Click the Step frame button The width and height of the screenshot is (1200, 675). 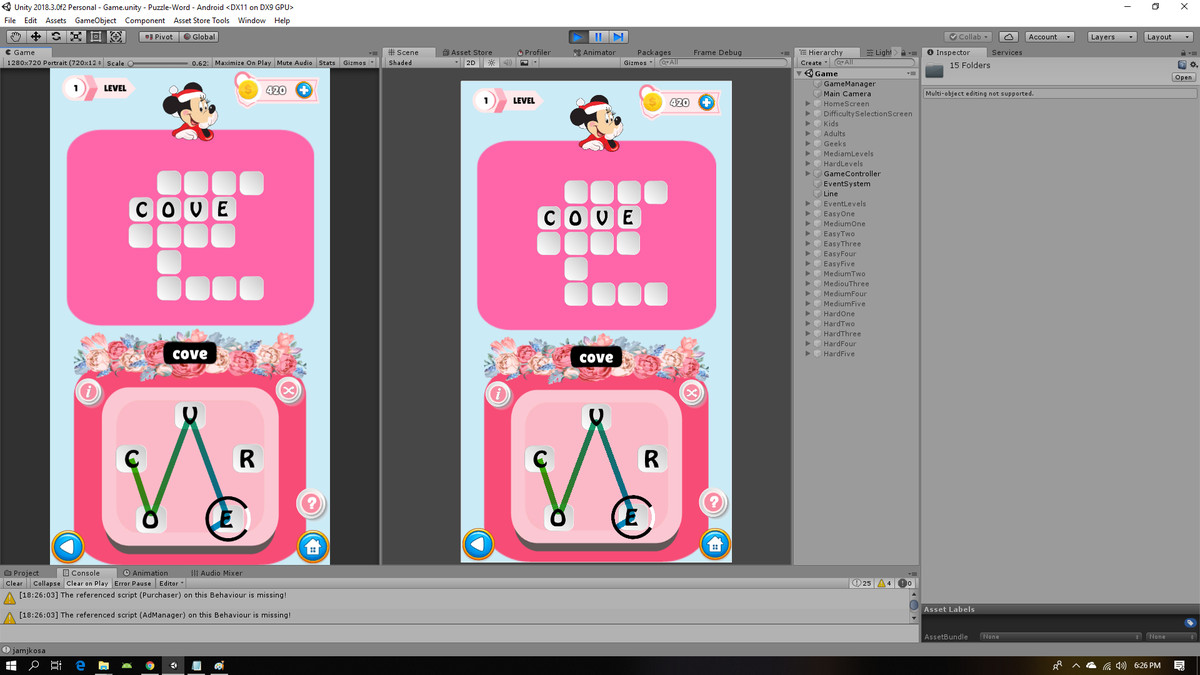[x=619, y=37]
